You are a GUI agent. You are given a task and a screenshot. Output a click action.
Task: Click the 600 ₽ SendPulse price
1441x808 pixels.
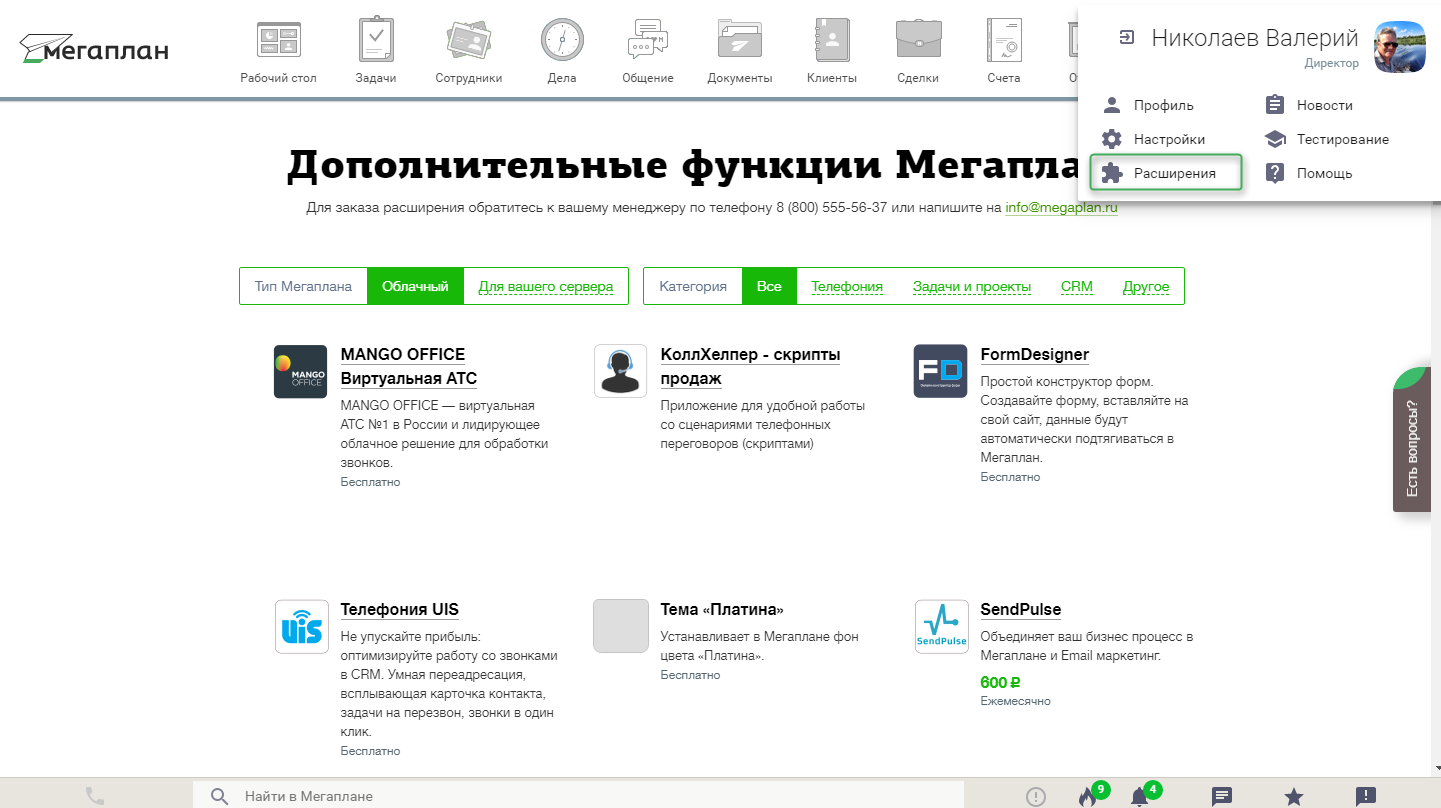click(x=1000, y=682)
